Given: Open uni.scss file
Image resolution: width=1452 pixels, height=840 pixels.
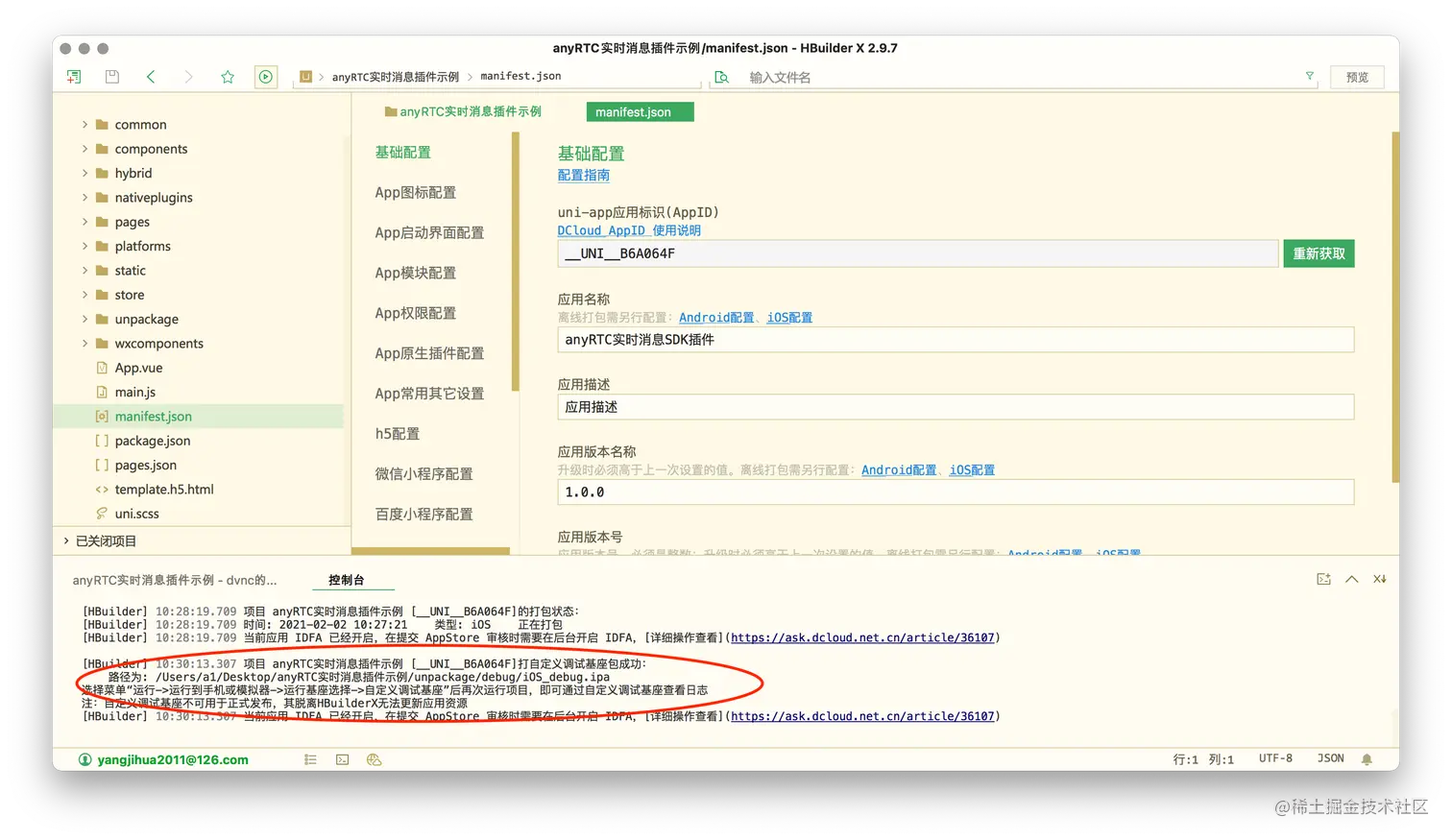Looking at the screenshot, I should pyautogui.click(x=136, y=514).
